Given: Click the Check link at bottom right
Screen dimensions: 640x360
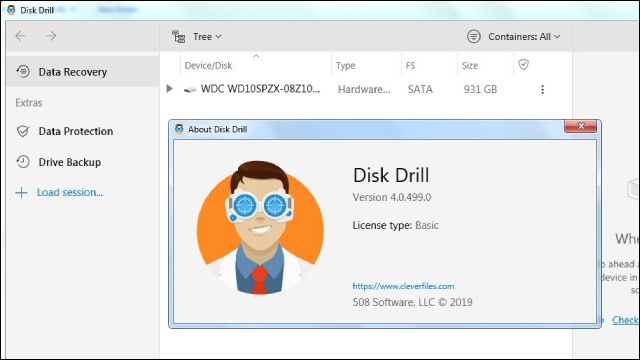Looking at the screenshot, I should (625, 320).
